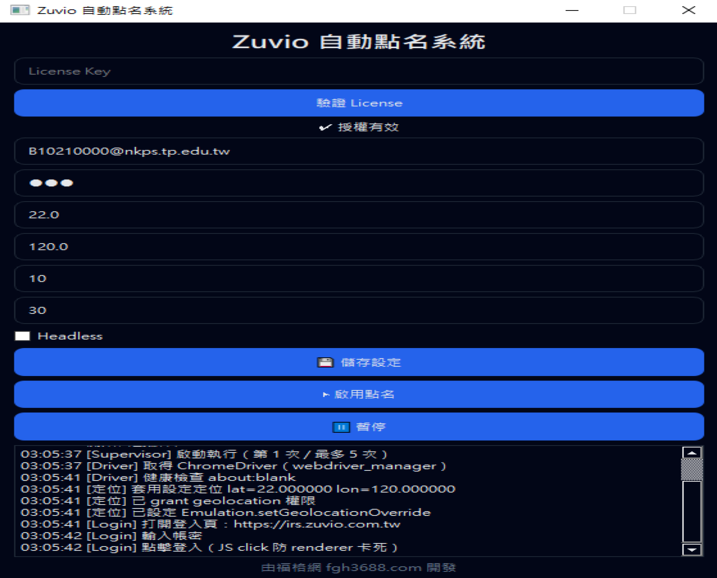This screenshot has width=717, height=578.
Task: Click the log panel scrollbar thumb
Action: 691,469
